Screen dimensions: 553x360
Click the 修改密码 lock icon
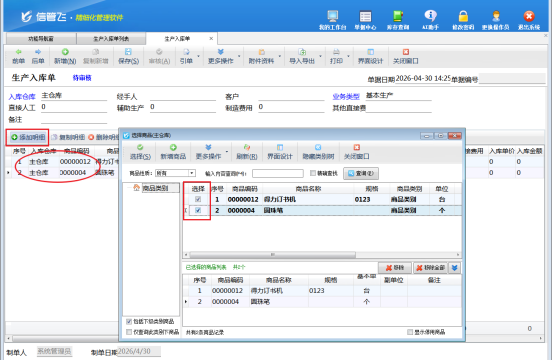tap(463, 20)
